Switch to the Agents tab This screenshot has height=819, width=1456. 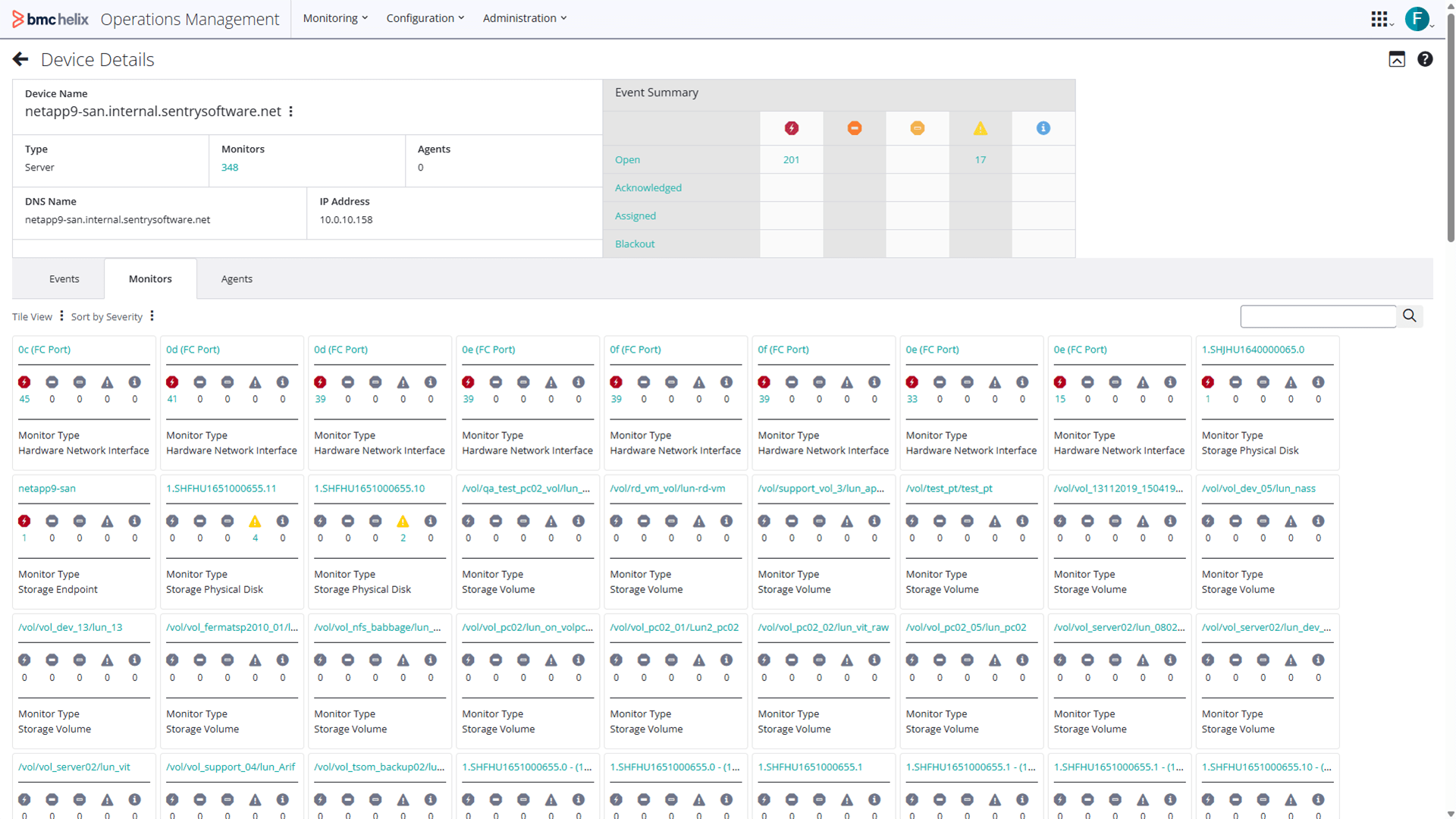coord(237,279)
